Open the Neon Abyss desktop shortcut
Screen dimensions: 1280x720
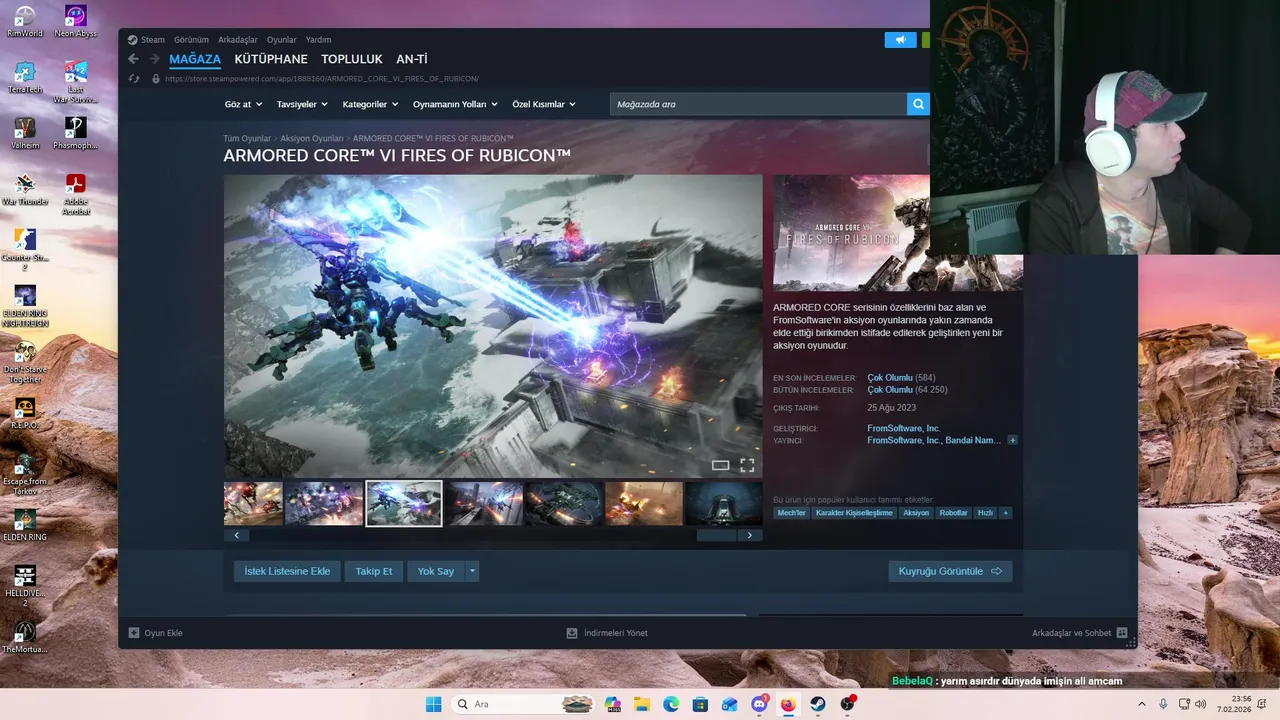click(76, 21)
